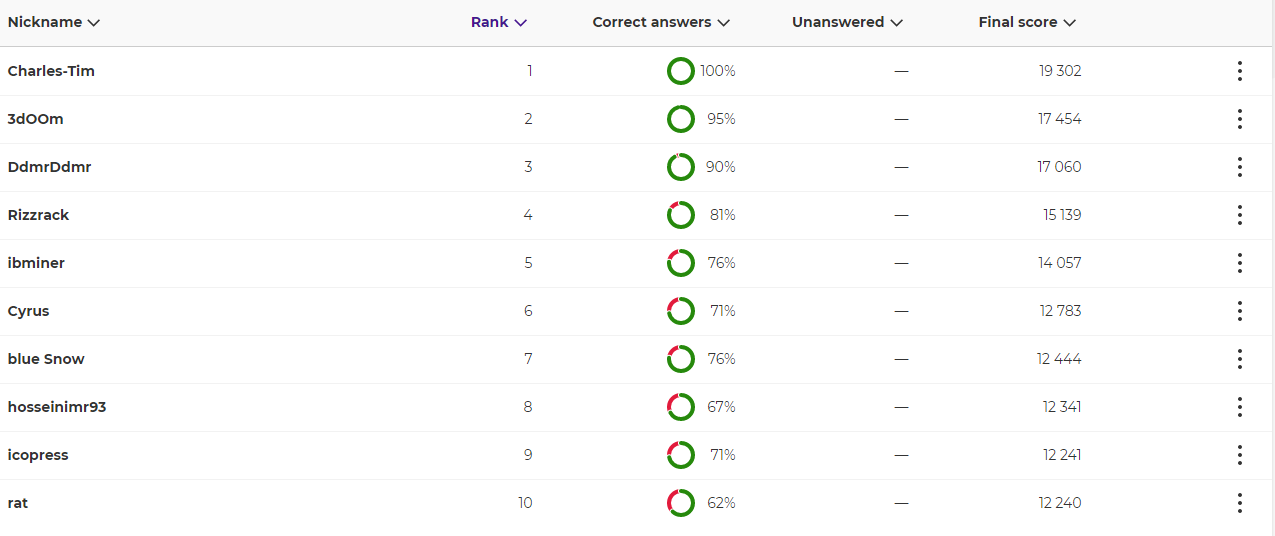The height and width of the screenshot is (536, 1275).
Task: Click the three-dot menu for icopress
Action: tap(1239, 455)
